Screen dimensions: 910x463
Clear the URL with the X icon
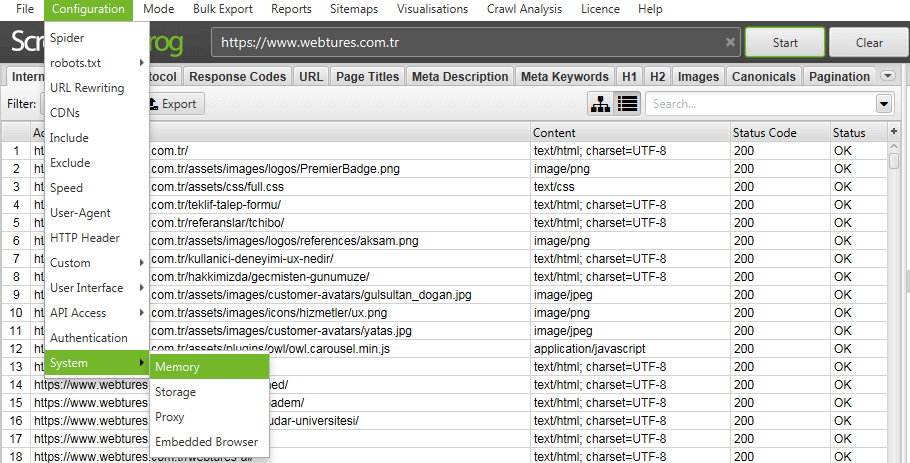pyautogui.click(x=730, y=42)
